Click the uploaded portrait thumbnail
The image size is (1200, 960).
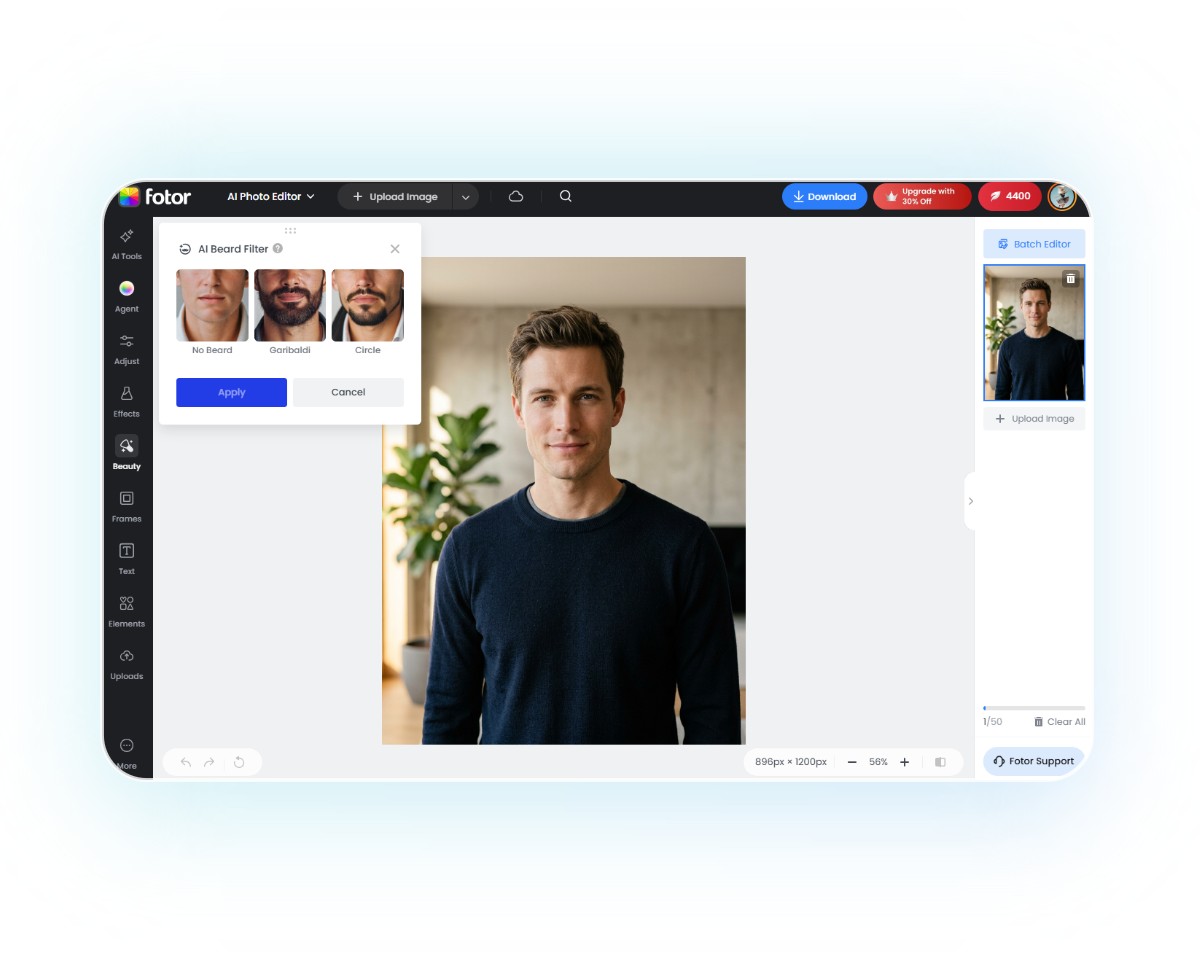tap(1033, 332)
